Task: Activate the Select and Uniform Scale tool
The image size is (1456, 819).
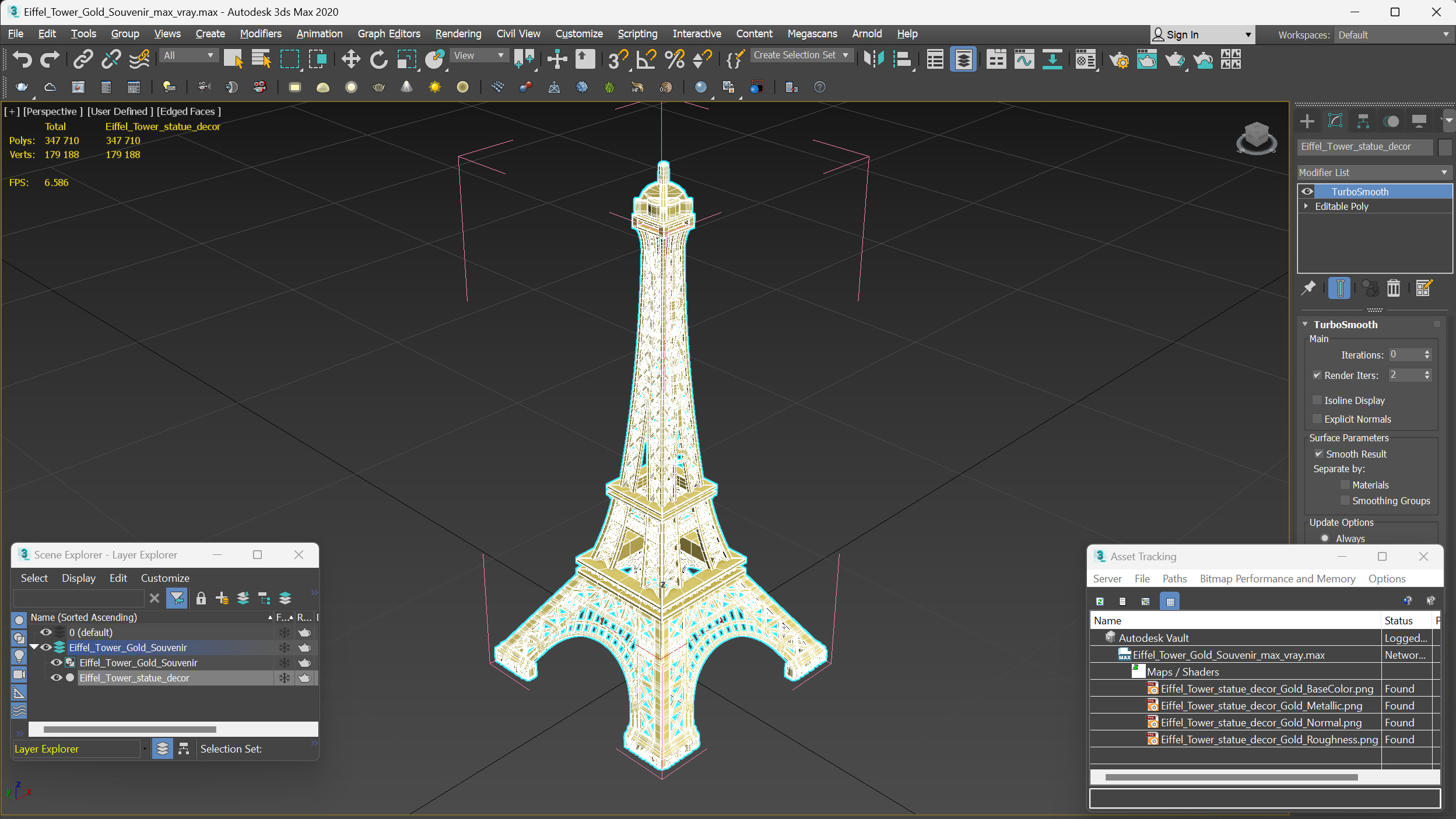Action: point(406,59)
